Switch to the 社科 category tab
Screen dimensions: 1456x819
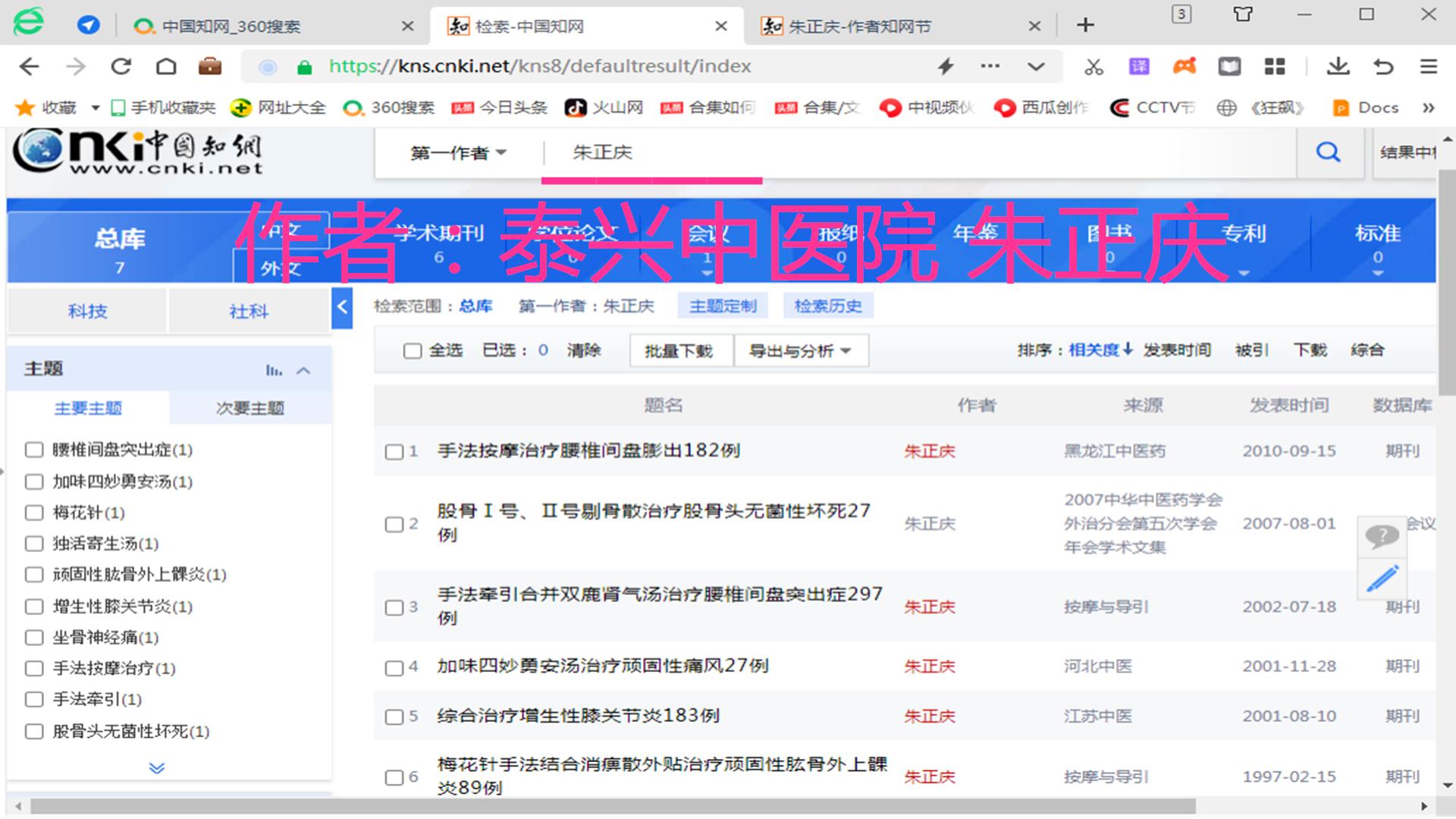(x=249, y=310)
